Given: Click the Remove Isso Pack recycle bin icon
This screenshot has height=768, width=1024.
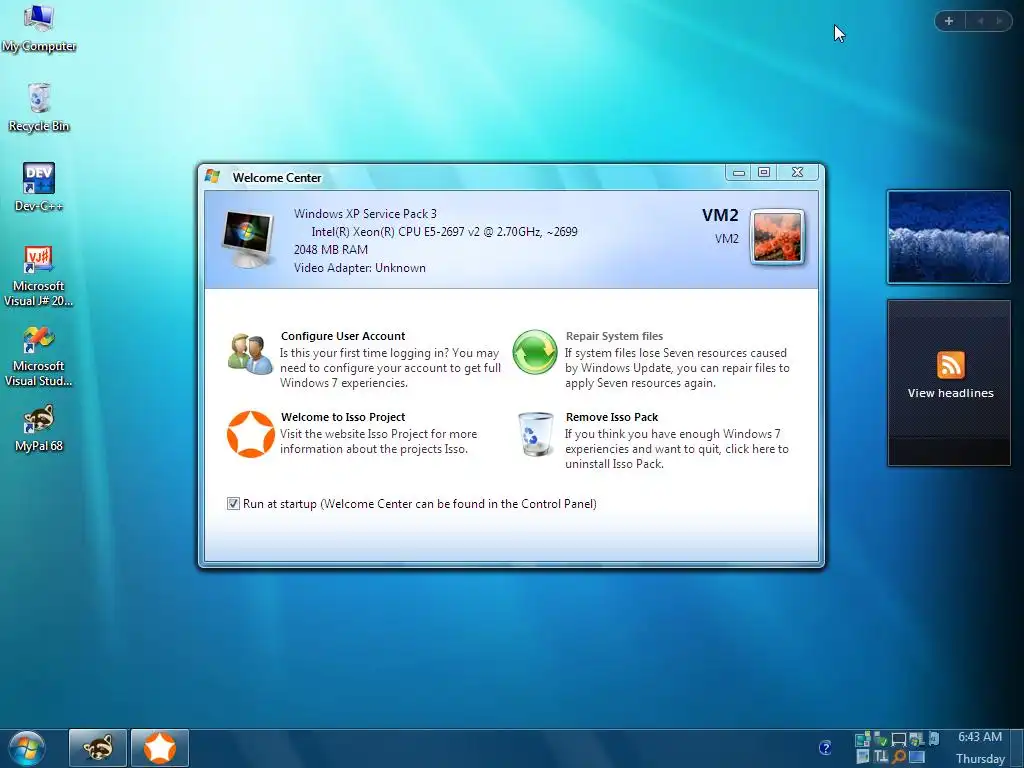Looking at the screenshot, I should (536, 434).
